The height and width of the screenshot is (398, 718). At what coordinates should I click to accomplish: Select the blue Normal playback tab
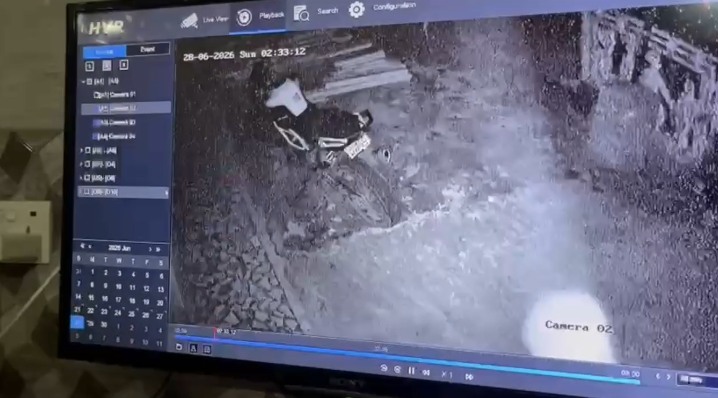click(104, 52)
